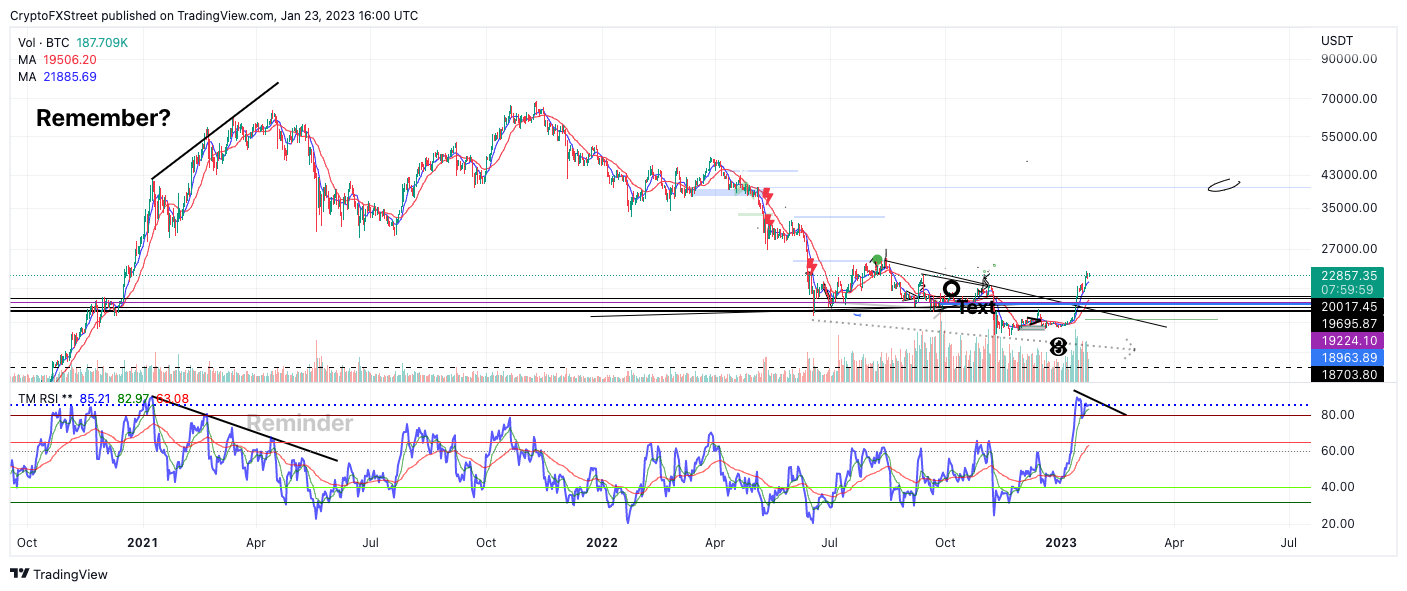Select the faded 'Reminder' text on the RSI pane
The width and height of the screenshot is (1407, 591).
[x=299, y=423]
